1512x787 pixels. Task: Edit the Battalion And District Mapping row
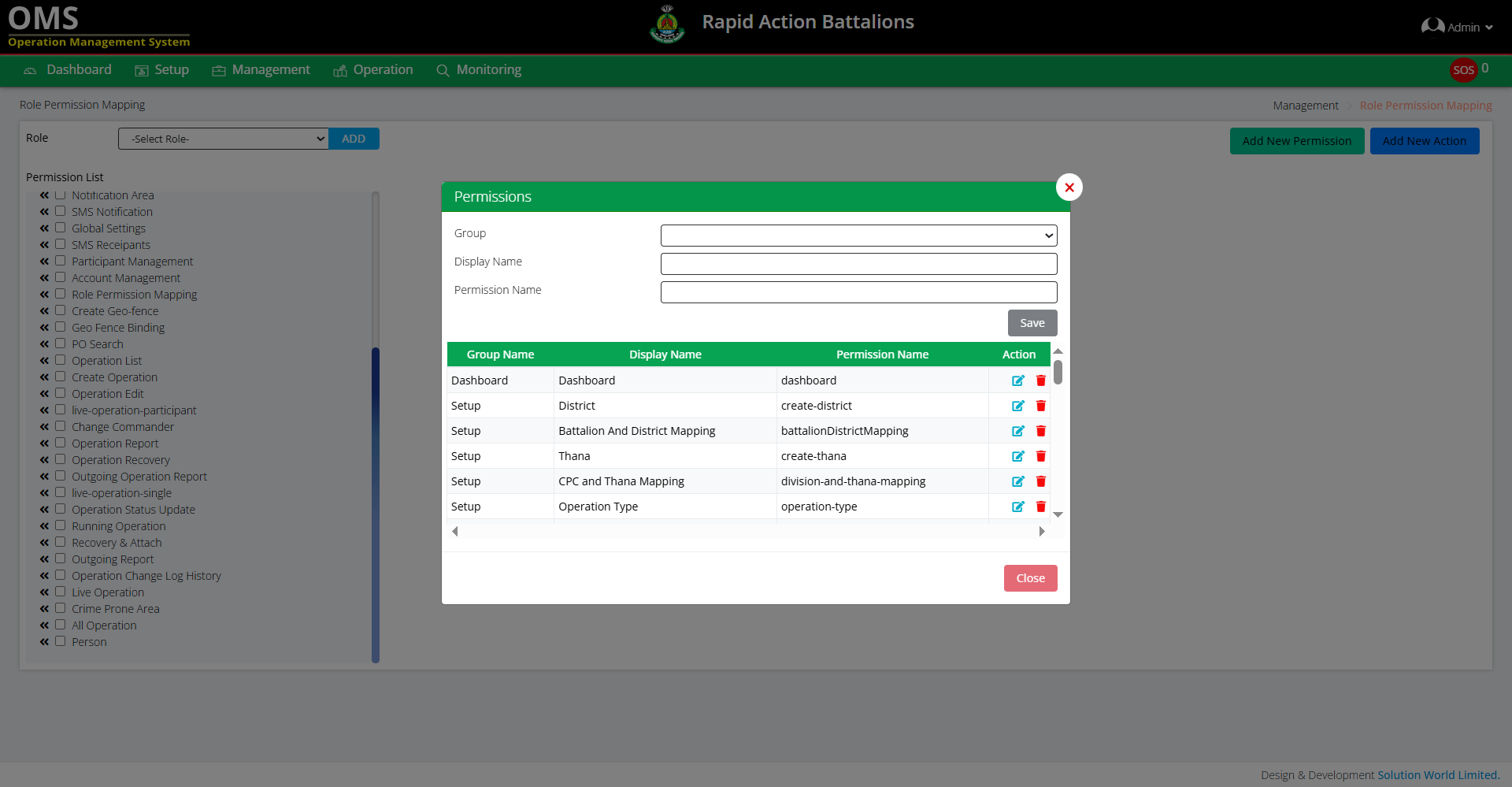[x=1017, y=431]
